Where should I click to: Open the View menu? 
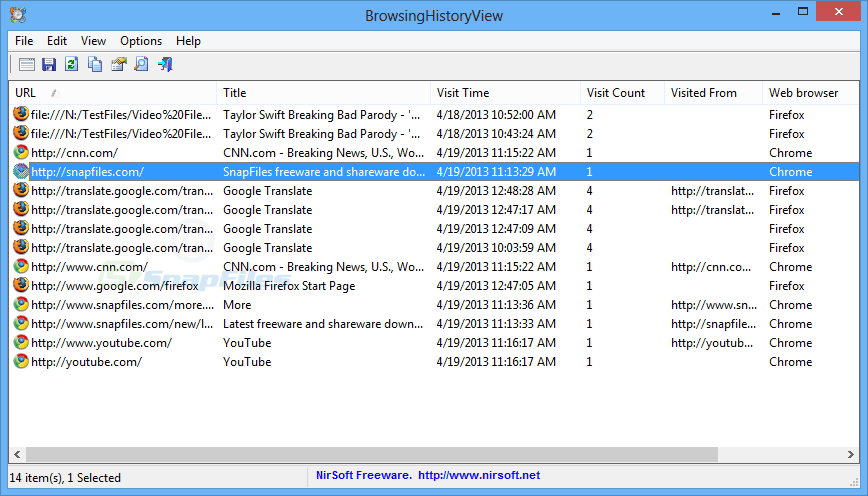(93, 41)
